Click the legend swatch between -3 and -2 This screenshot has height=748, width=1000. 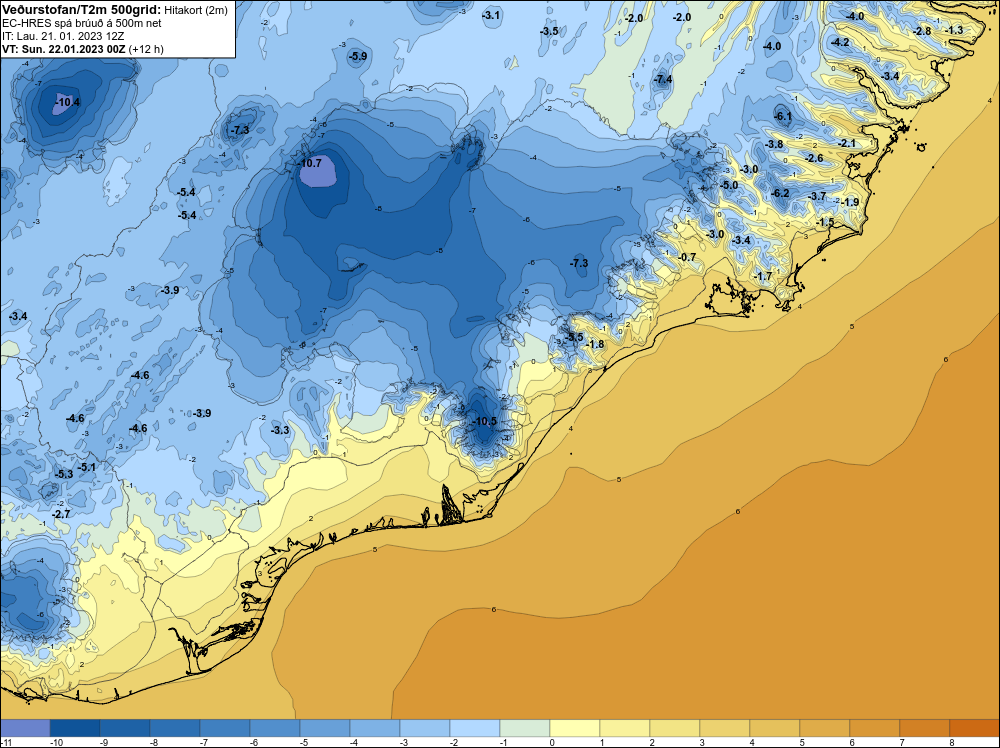(425, 728)
